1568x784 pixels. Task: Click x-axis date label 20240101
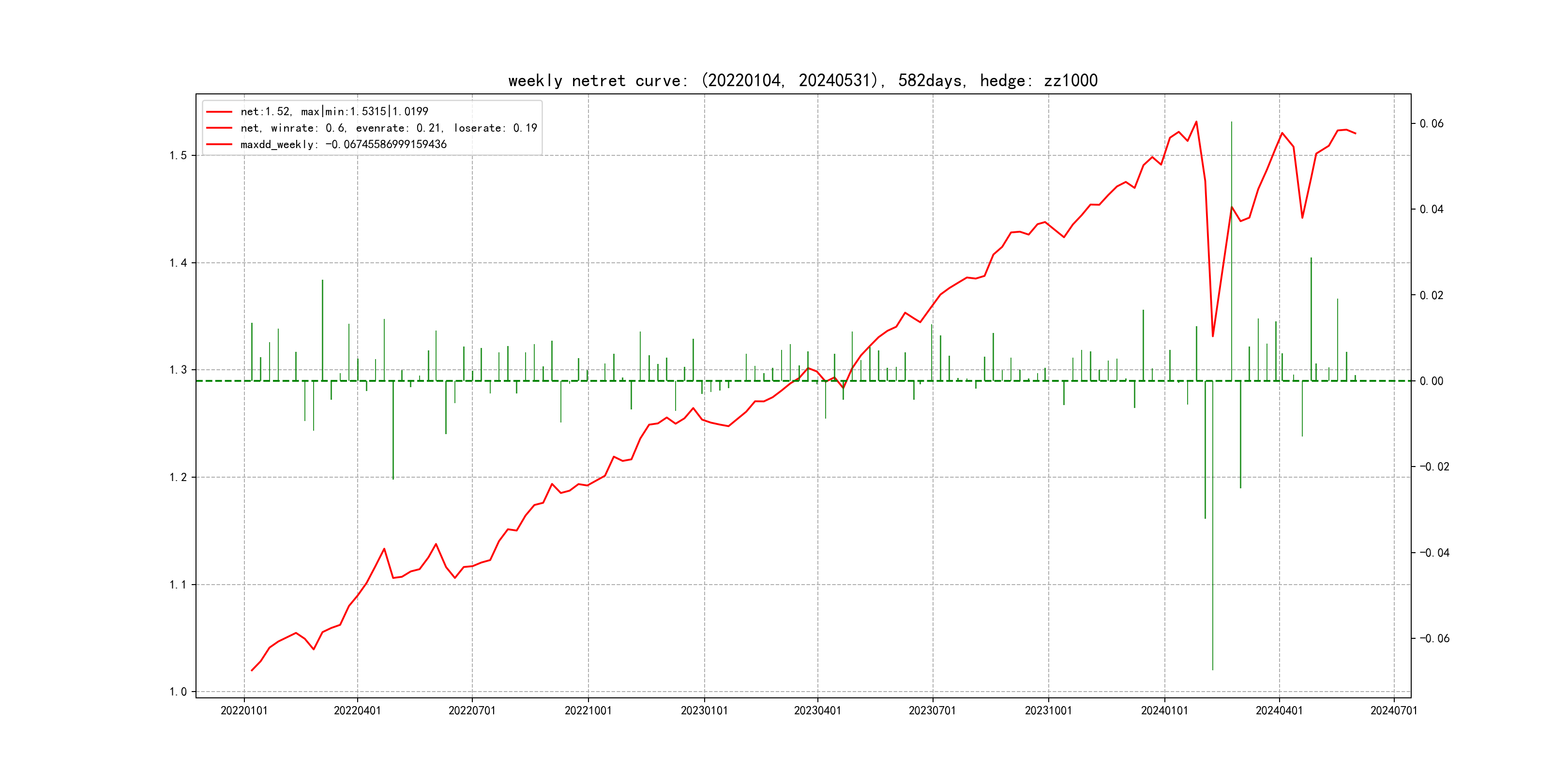[x=1164, y=710]
